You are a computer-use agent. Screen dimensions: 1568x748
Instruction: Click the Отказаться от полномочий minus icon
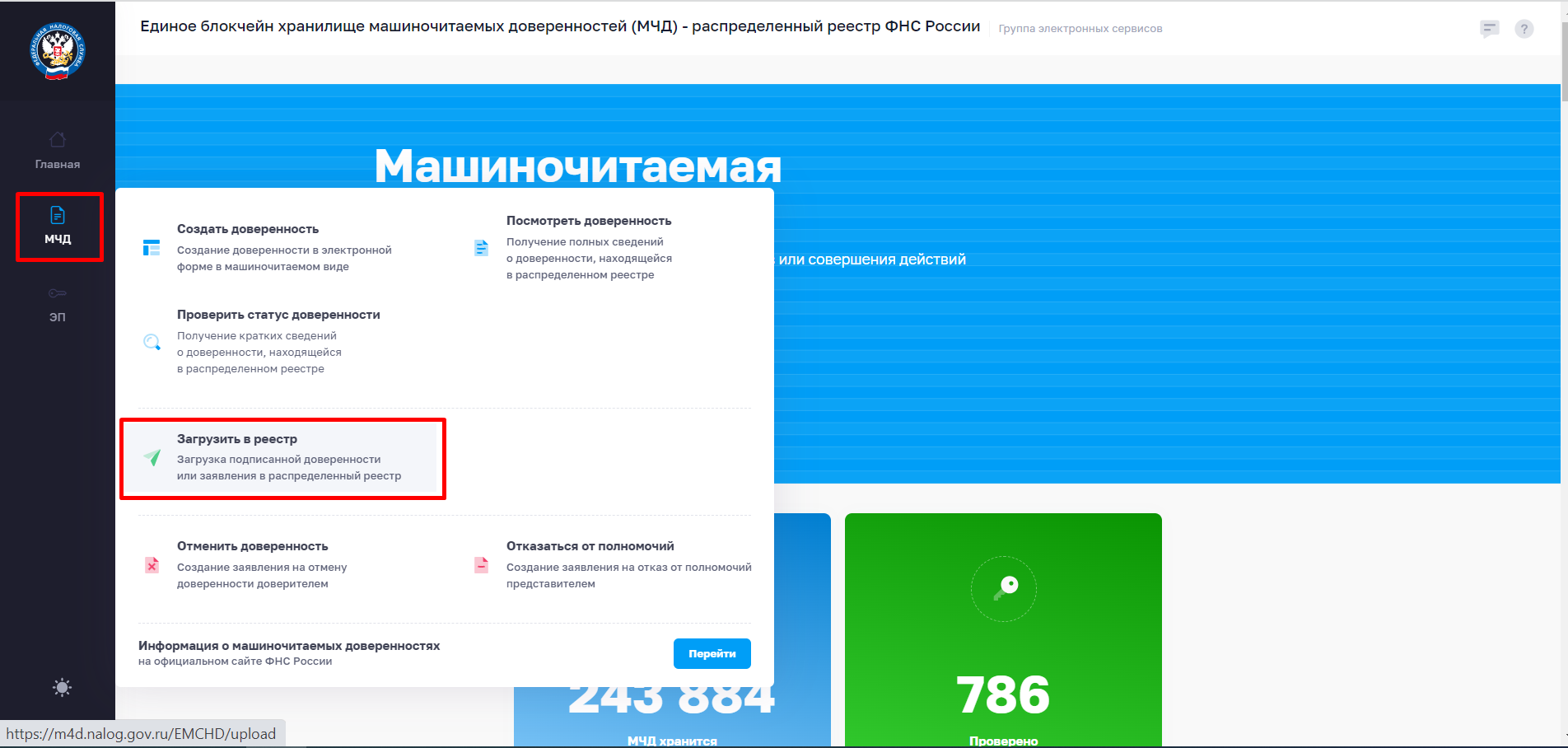(481, 565)
